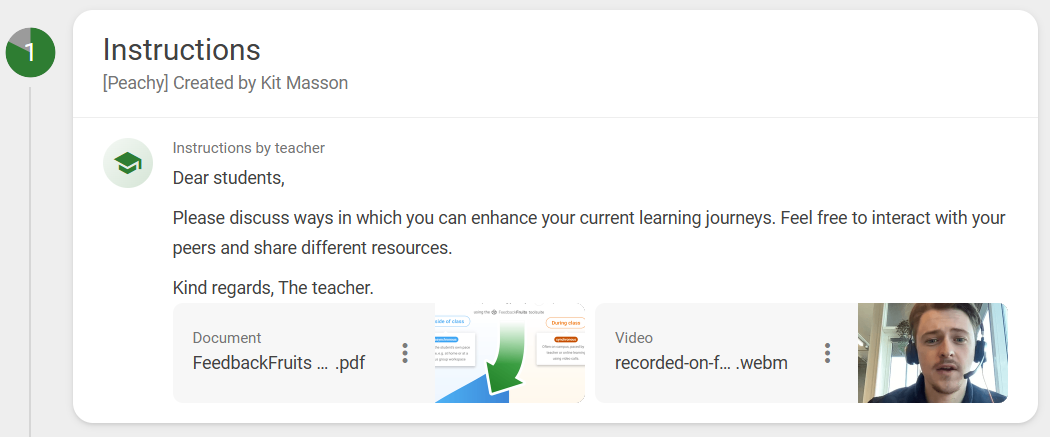This screenshot has height=437, width=1050.
Task: Click the "Document" attachment type label
Action: pyautogui.click(x=227, y=338)
